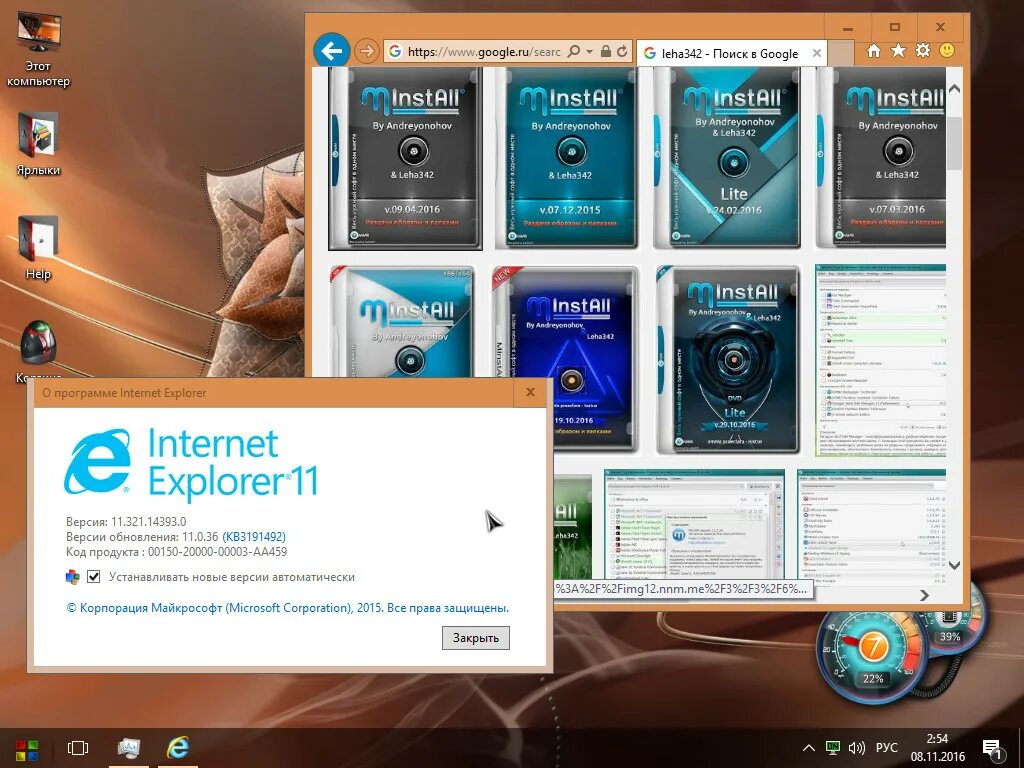Go back with the browser's blue back arrow
The image size is (1024, 768).
click(332, 50)
